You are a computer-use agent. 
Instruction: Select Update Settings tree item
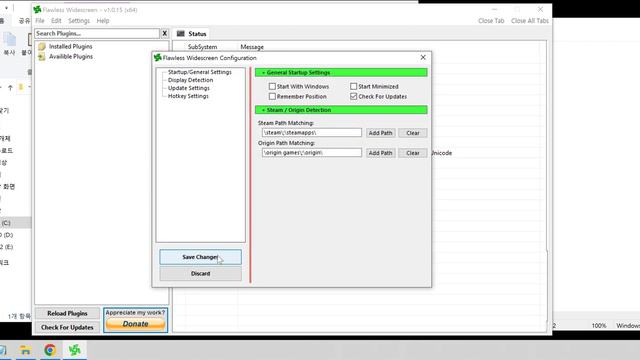(189, 88)
